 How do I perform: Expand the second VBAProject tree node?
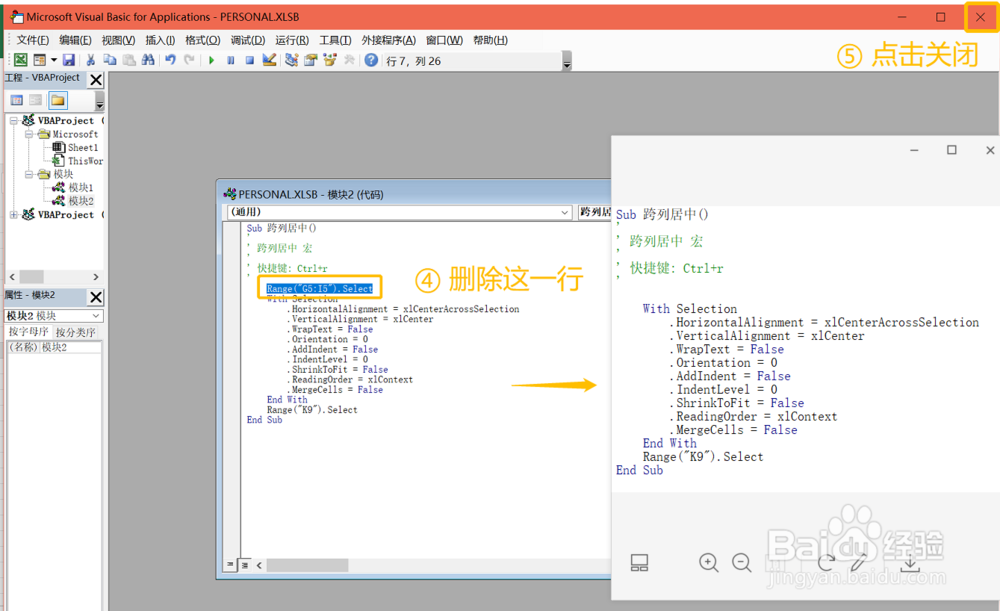[x=13, y=214]
